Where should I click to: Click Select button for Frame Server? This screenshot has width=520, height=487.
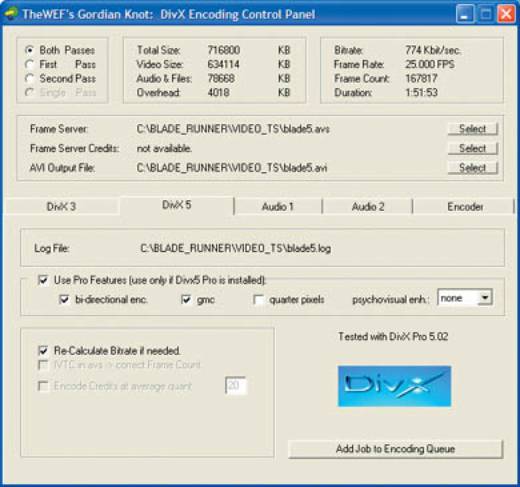click(x=473, y=129)
